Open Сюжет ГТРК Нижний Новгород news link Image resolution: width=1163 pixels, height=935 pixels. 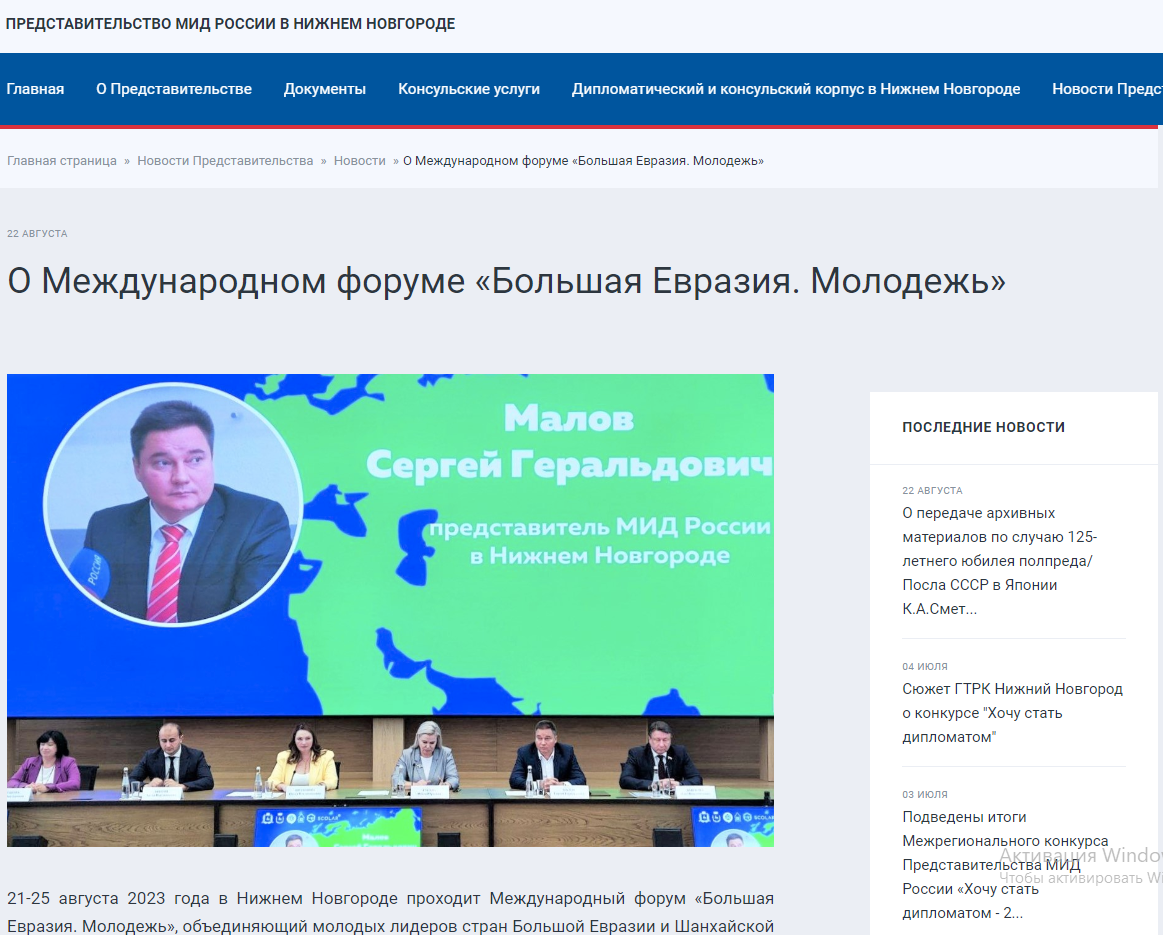click(1012, 713)
